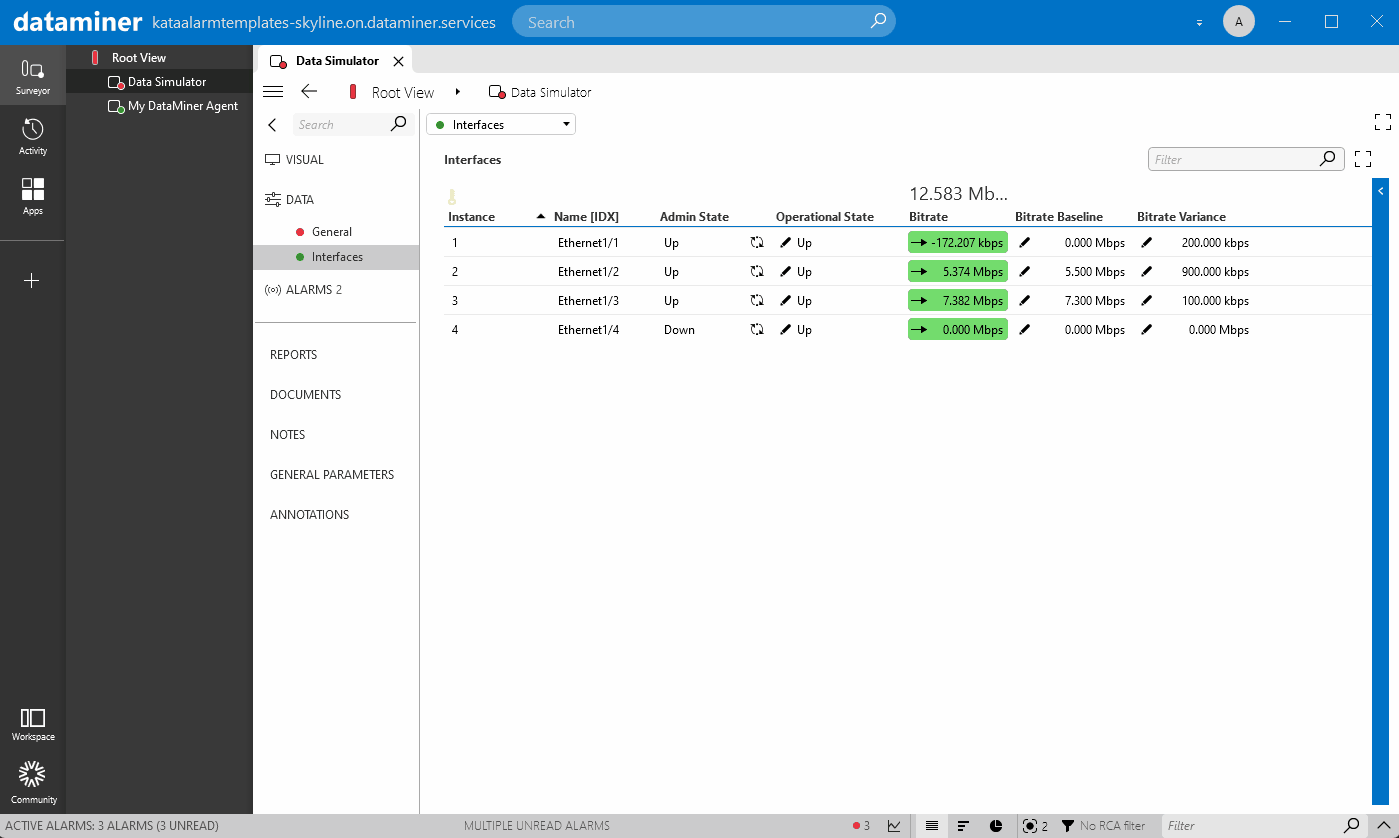
Task: Expand the Root View breadcrumb arrow
Action: point(457,91)
